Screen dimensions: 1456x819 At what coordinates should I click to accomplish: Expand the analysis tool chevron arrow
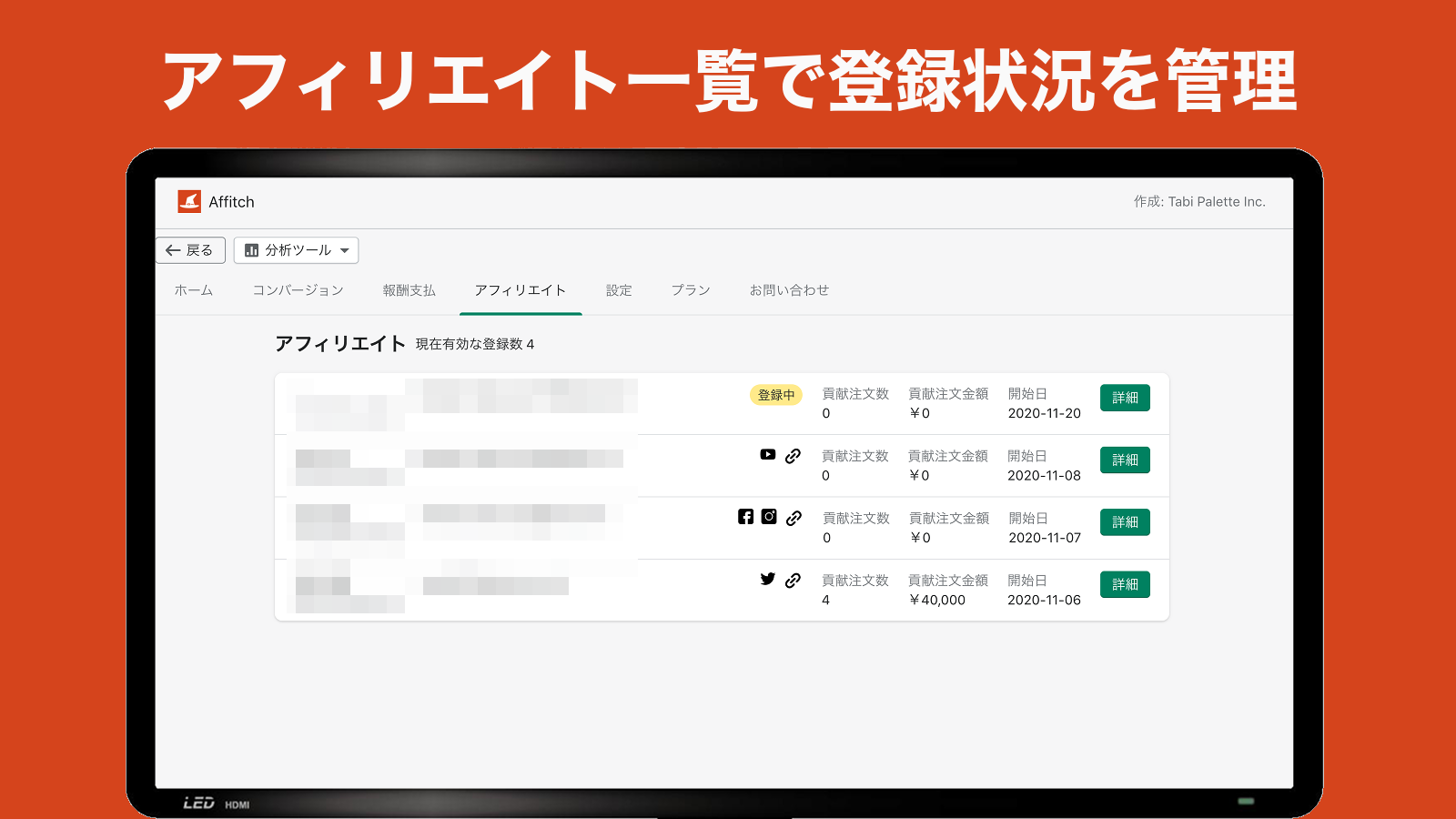(345, 250)
